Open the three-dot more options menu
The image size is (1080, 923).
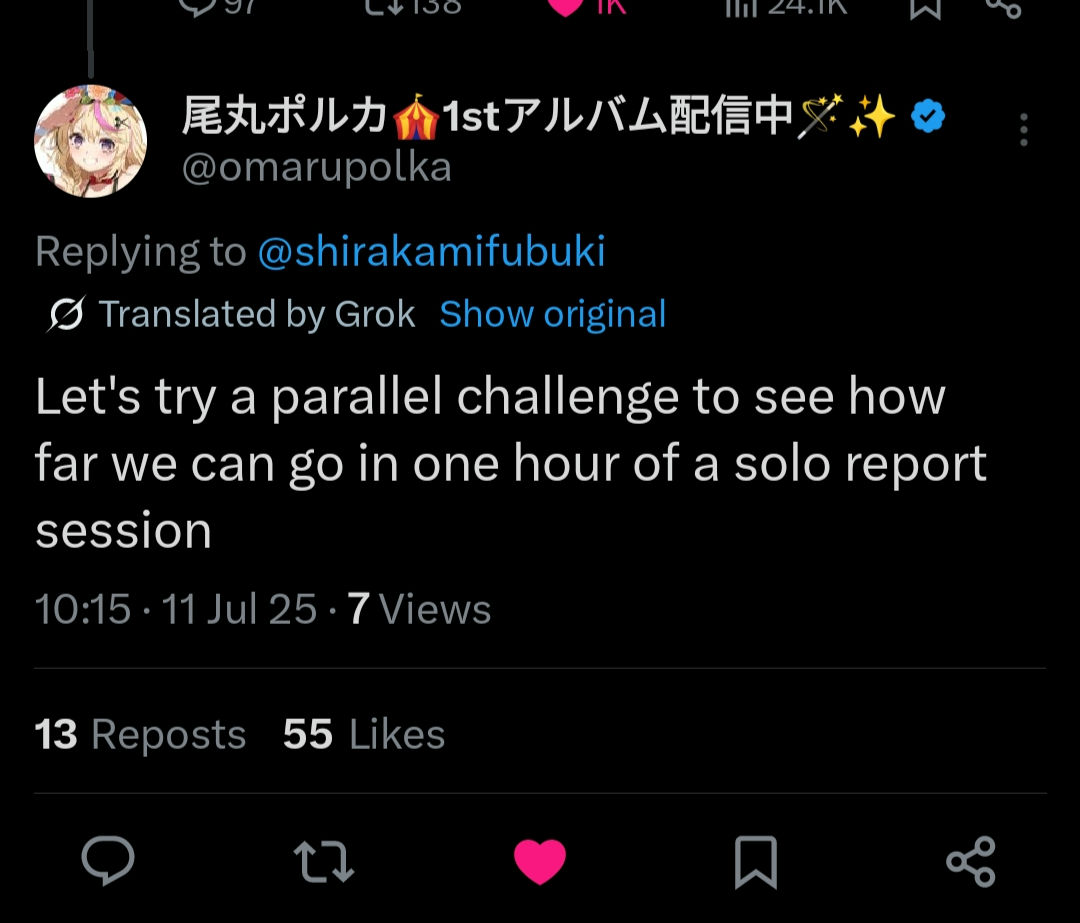pyautogui.click(x=1023, y=130)
